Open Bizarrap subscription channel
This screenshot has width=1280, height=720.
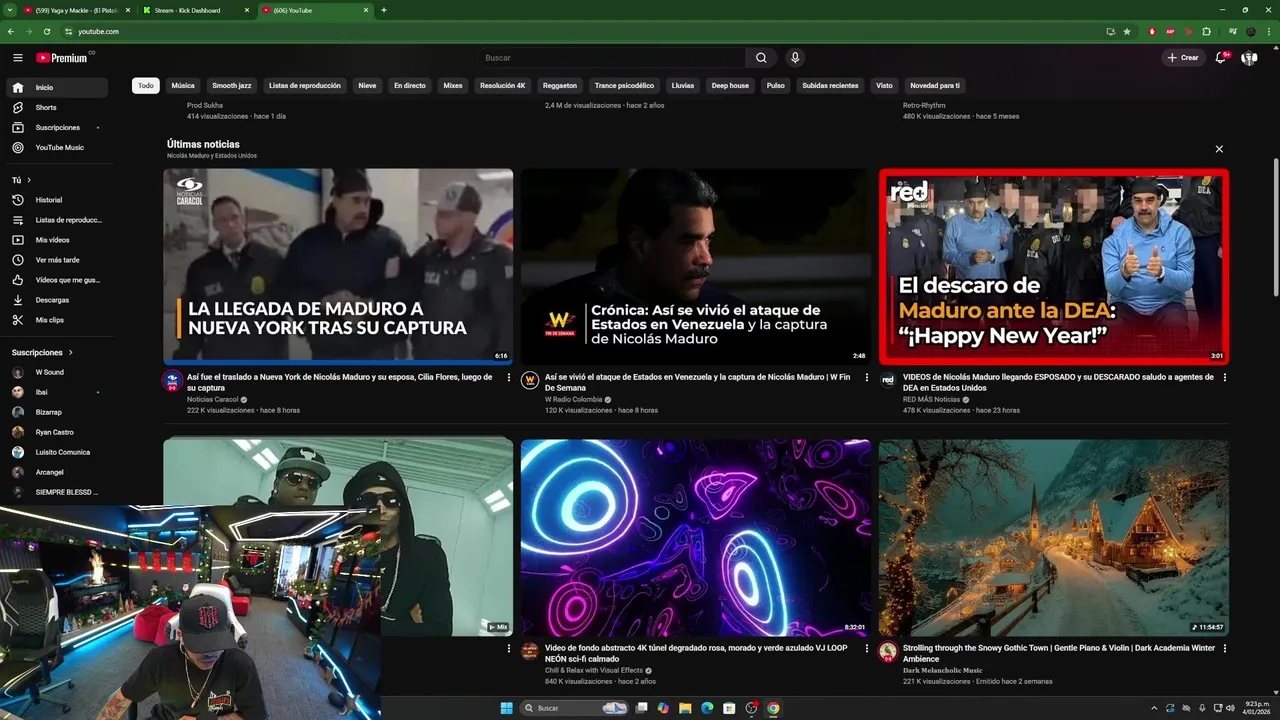coord(56,412)
